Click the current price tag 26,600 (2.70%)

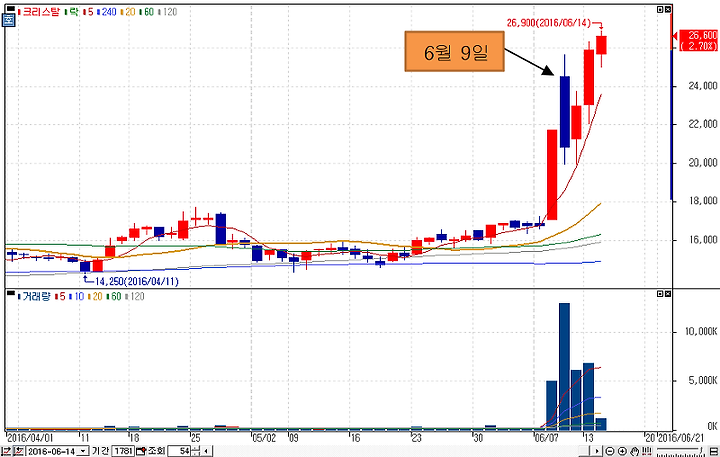(x=698, y=40)
